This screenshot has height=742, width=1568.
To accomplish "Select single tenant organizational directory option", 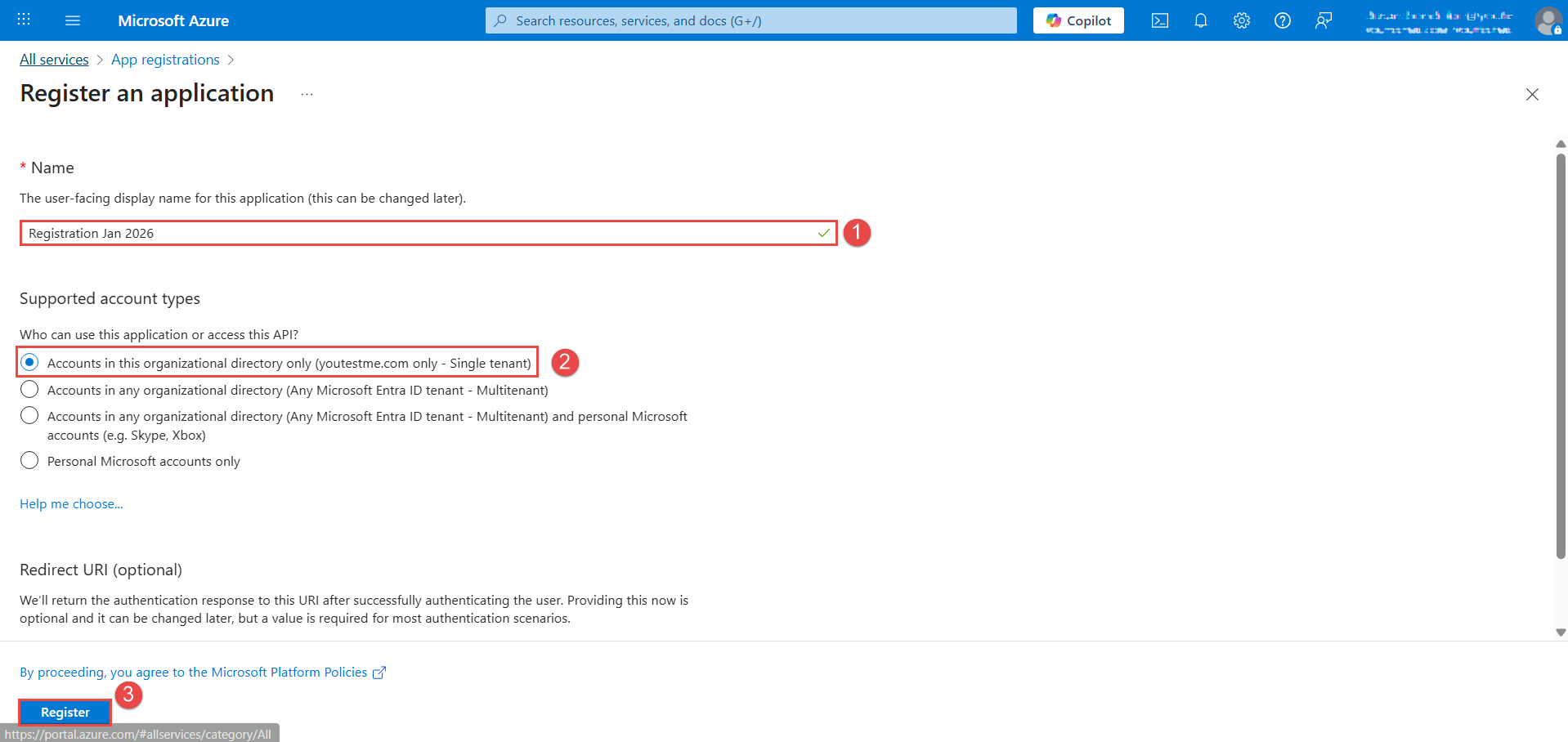I will pyautogui.click(x=29, y=362).
